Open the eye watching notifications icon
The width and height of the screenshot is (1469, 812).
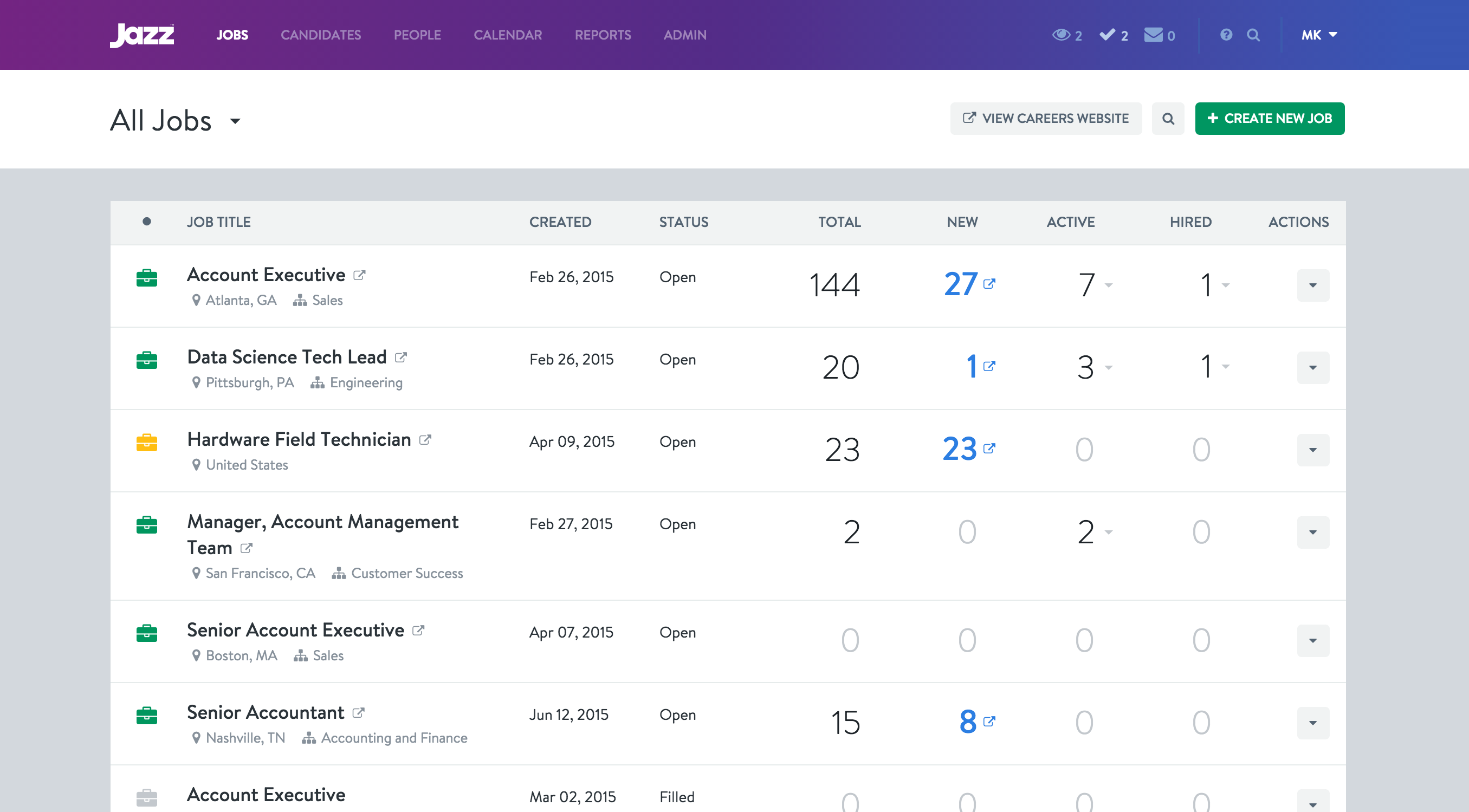coord(1060,35)
